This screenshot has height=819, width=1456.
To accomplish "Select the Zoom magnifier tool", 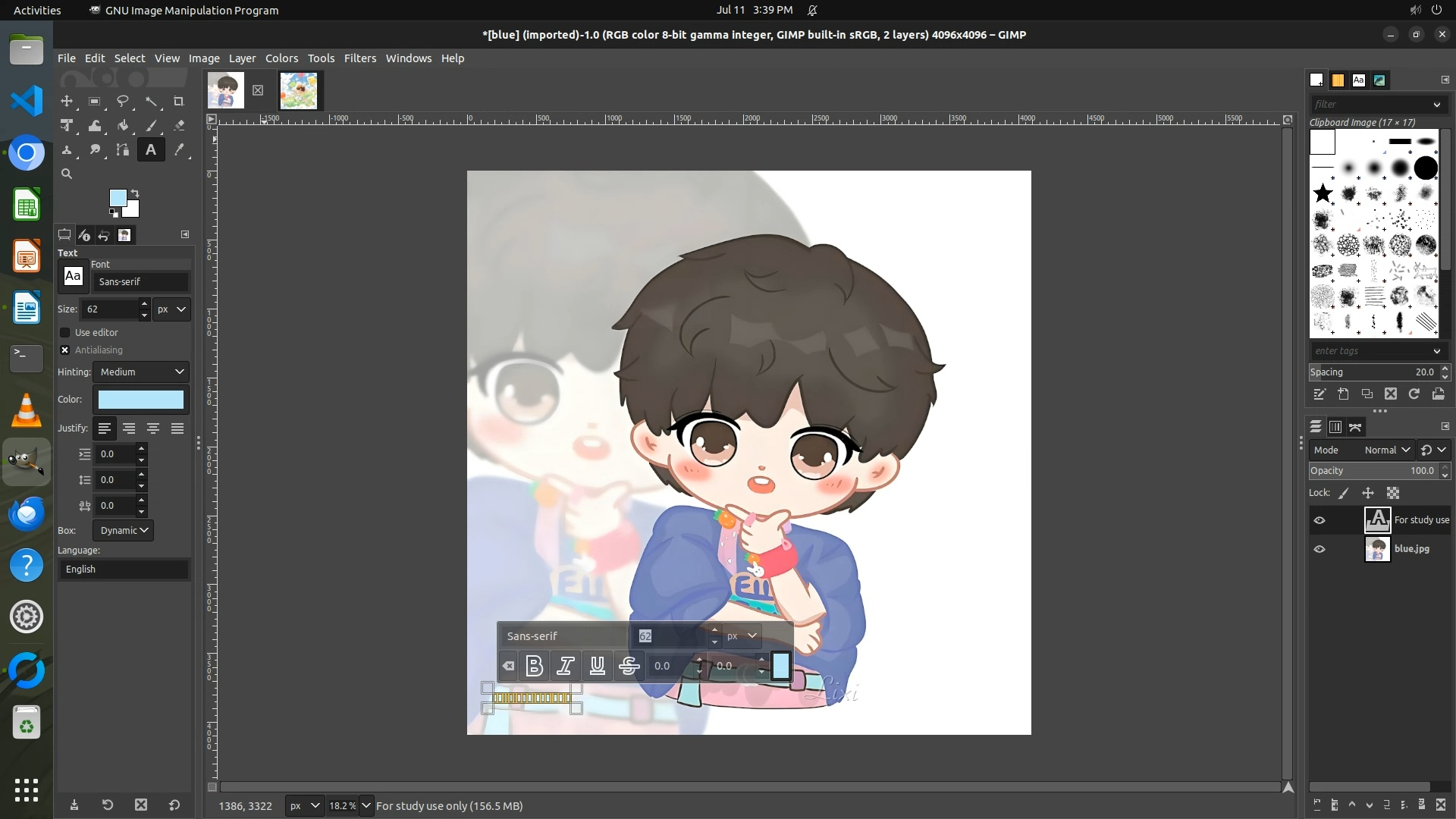I will click(67, 174).
